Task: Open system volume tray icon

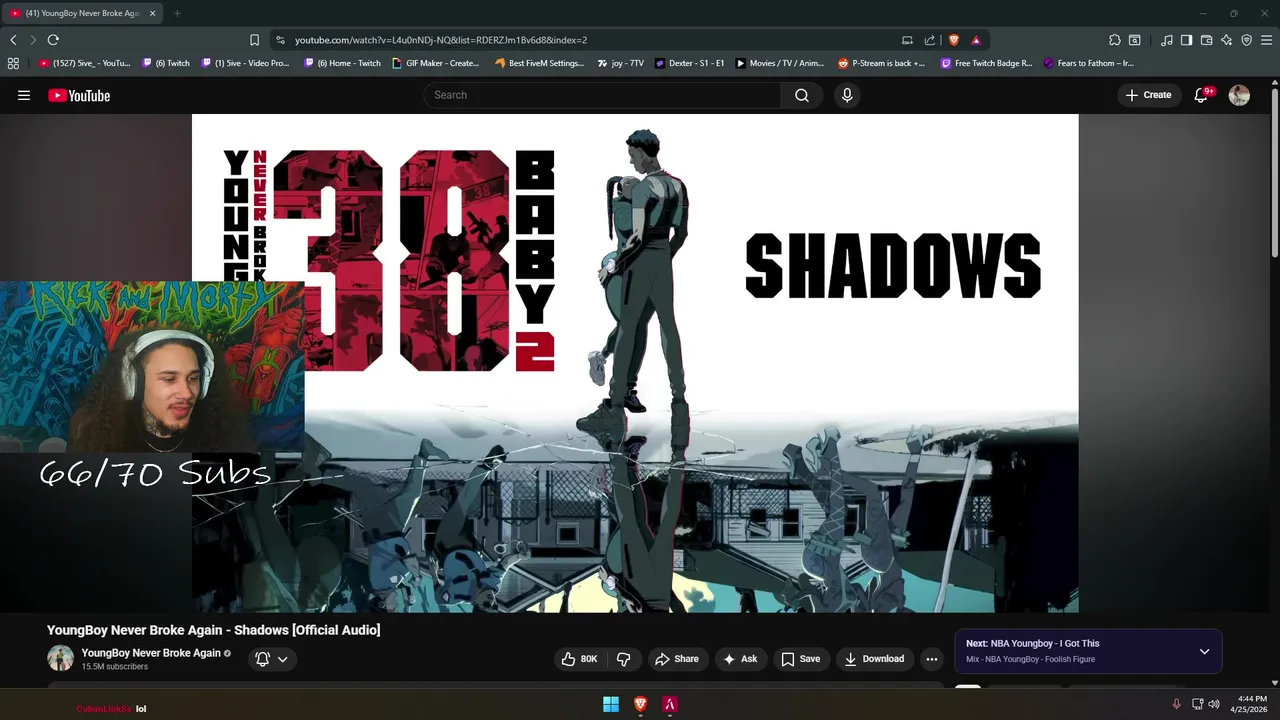Action: tap(1214, 704)
